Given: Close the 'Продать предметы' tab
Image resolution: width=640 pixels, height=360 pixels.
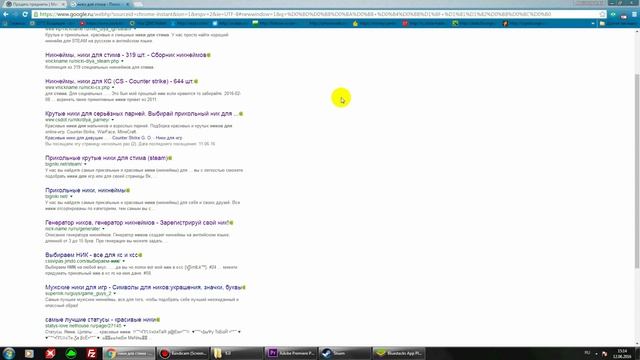Looking at the screenshot, I should point(63,4).
